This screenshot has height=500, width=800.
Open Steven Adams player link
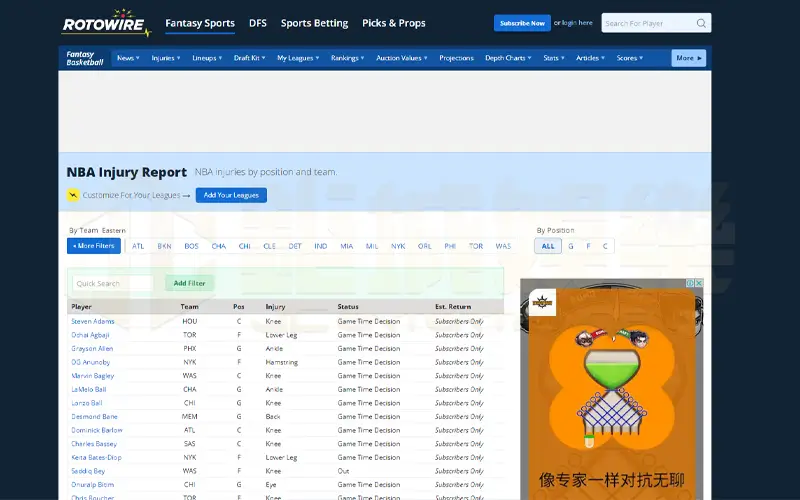pos(93,321)
